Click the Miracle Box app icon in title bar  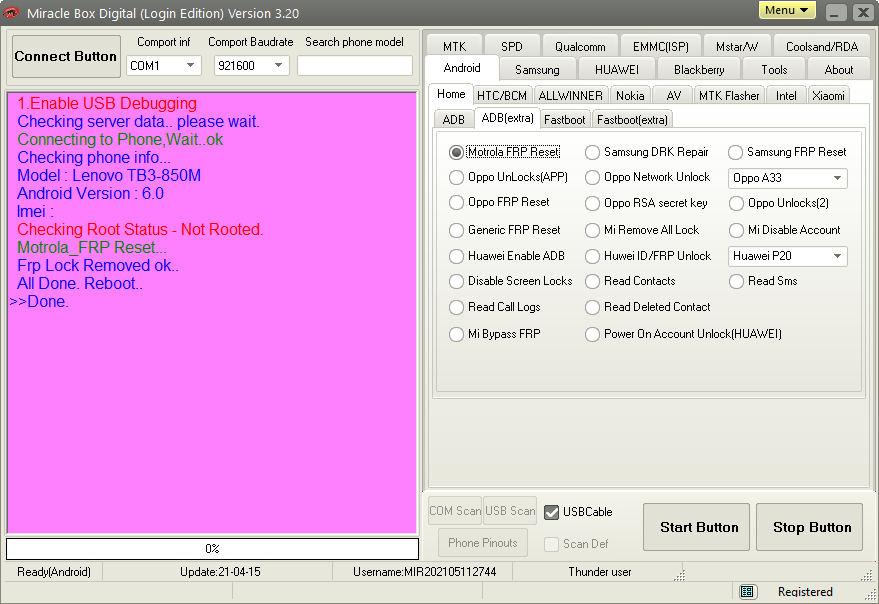12,13
